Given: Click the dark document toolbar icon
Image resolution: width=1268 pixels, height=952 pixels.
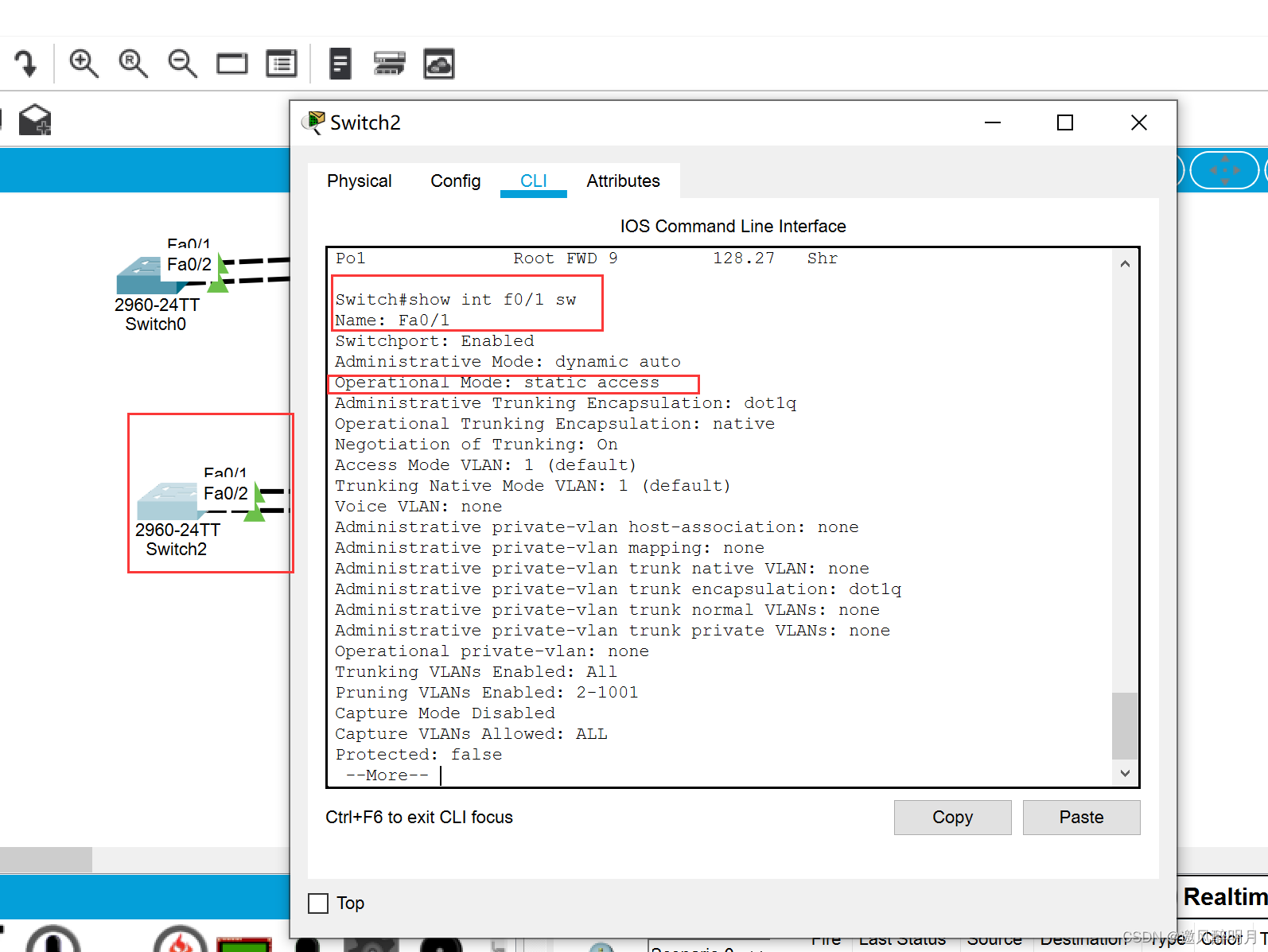Looking at the screenshot, I should point(340,64).
